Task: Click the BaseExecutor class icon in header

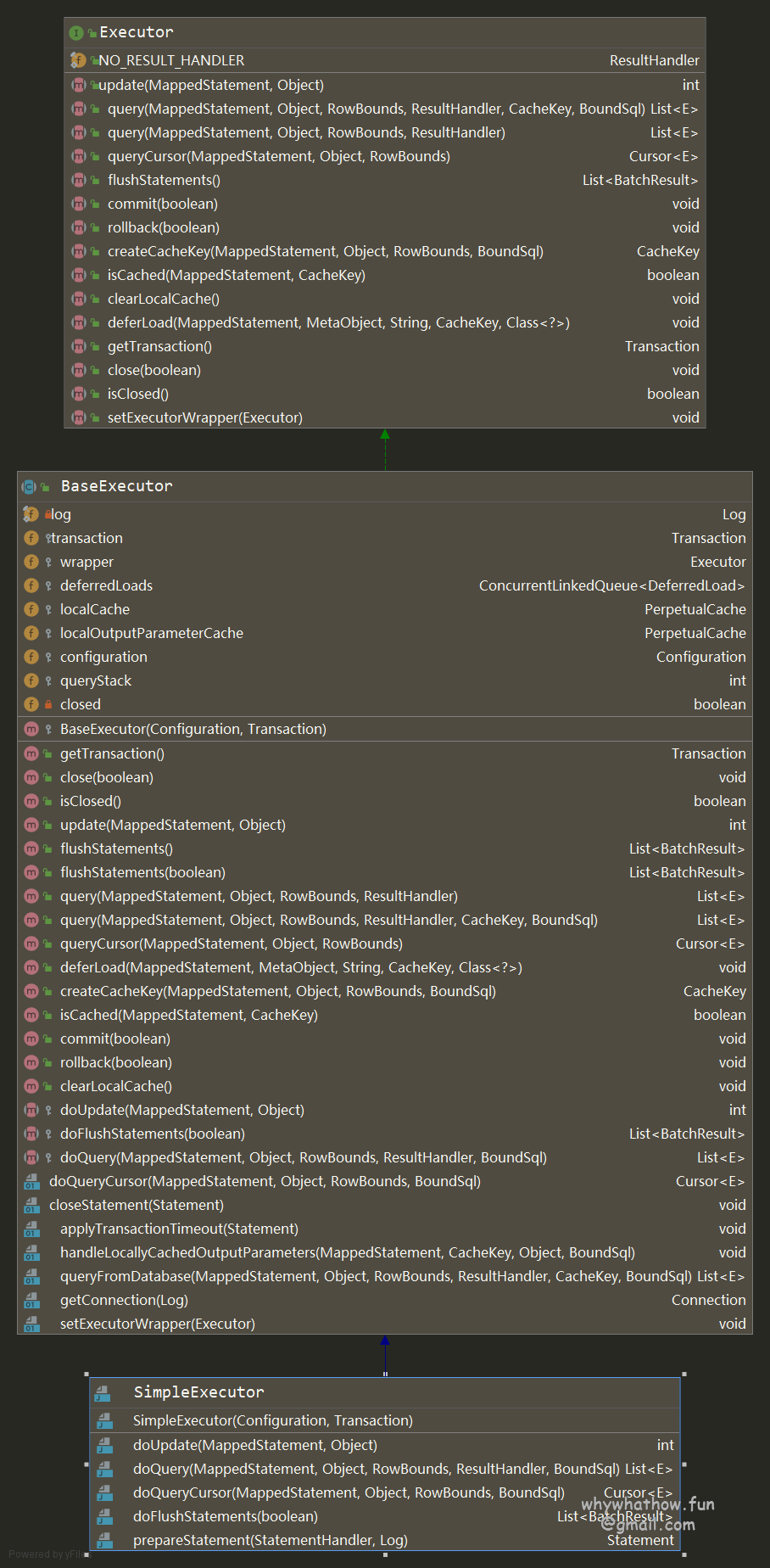Action: point(29,487)
